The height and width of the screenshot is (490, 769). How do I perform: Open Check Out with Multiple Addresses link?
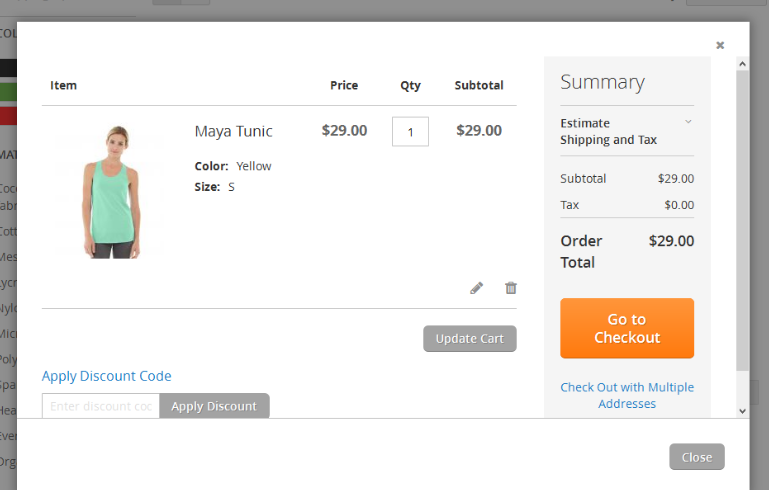click(x=627, y=395)
